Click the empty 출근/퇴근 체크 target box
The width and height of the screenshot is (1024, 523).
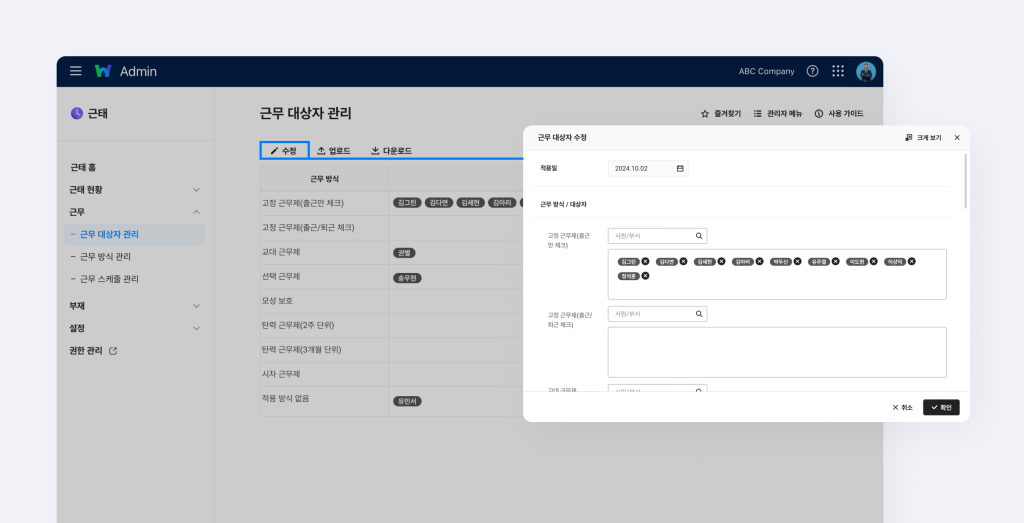(x=777, y=353)
